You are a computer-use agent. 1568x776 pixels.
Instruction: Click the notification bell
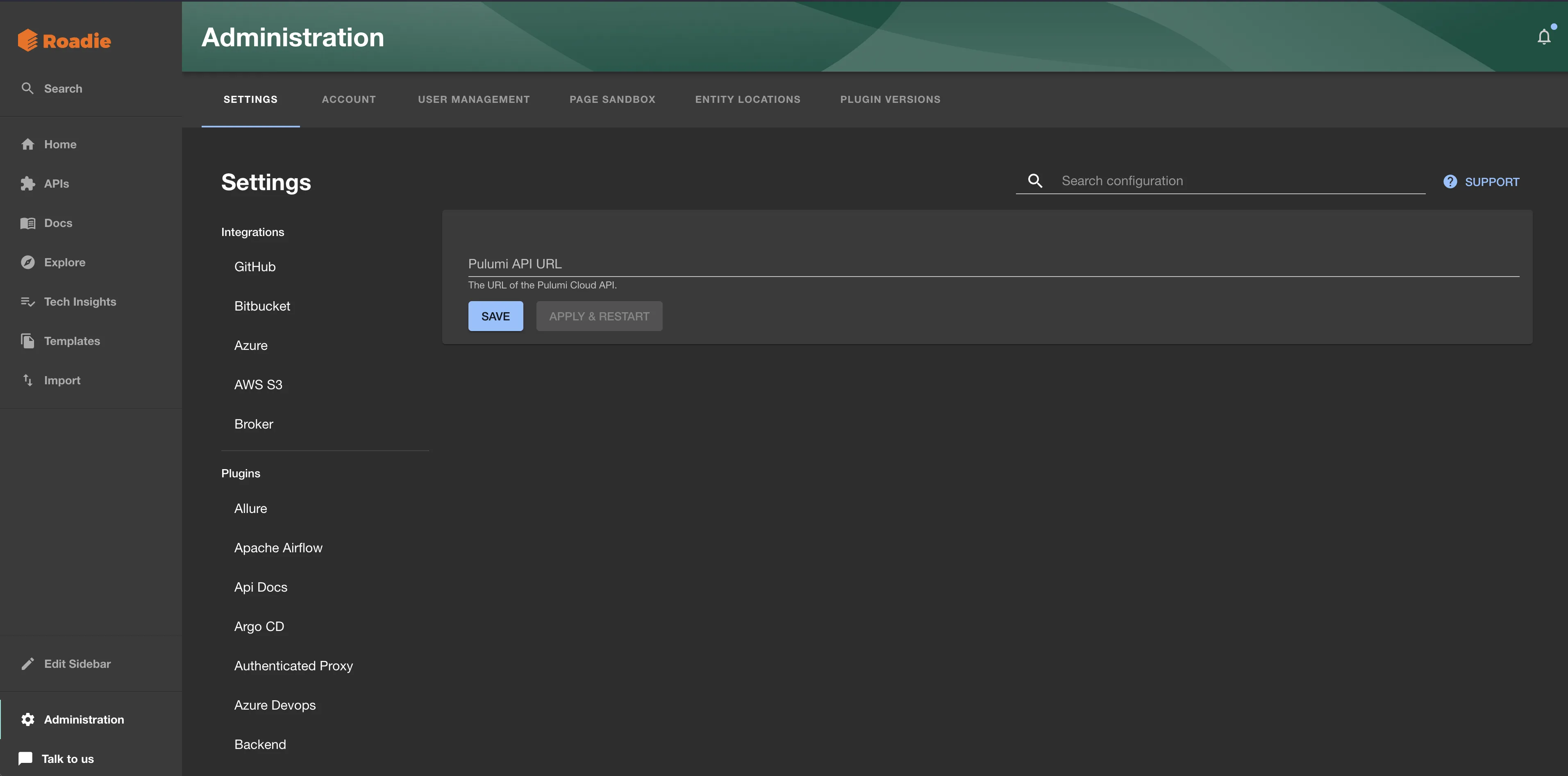(x=1544, y=36)
